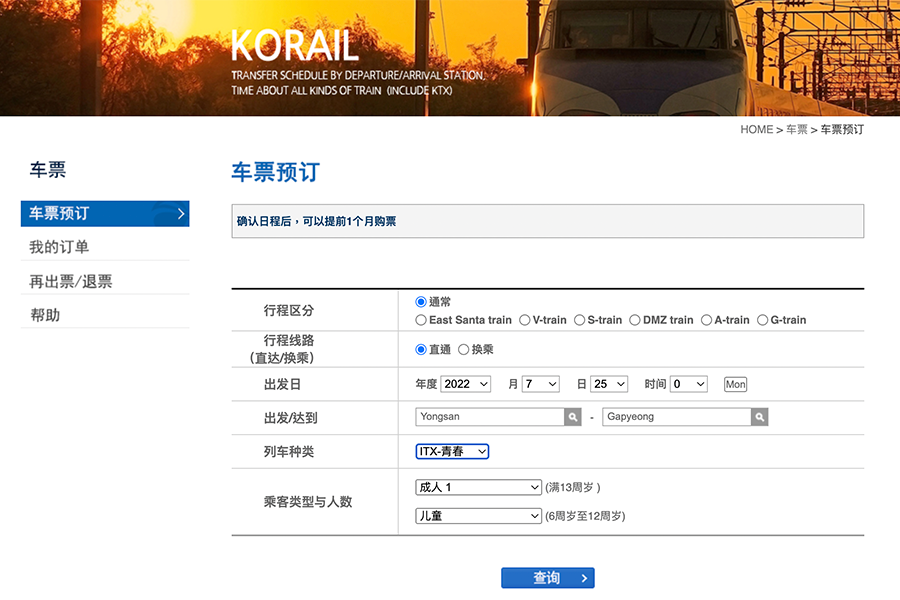The height and width of the screenshot is (600, 900).
Task: Expand the day dropdown showing 25
Action: click(608, 384)
